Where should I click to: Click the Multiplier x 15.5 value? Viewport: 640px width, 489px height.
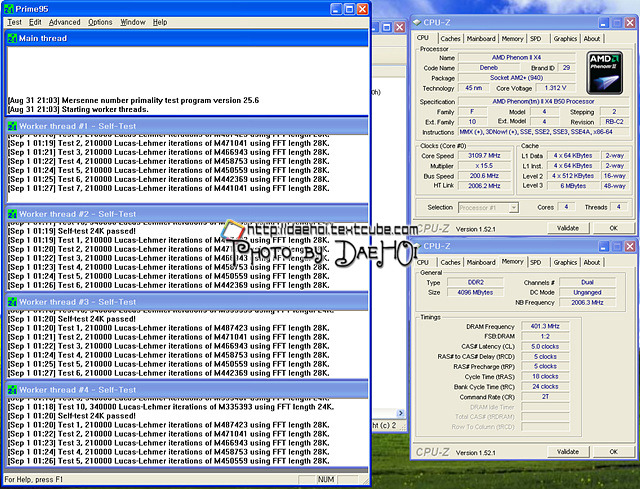[484, 166]
